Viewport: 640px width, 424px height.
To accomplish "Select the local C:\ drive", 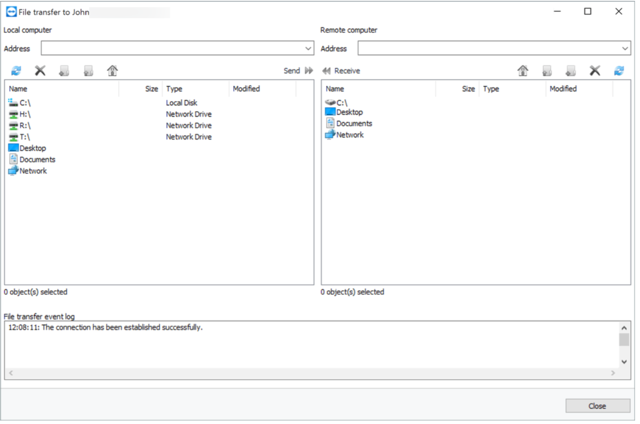I will coord(20,103).
